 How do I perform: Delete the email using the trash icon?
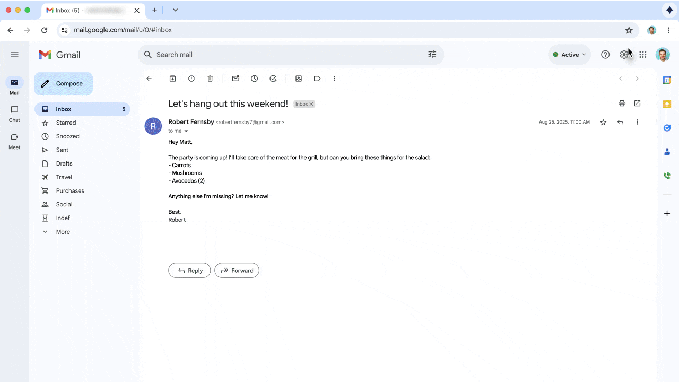coord(210,78)
